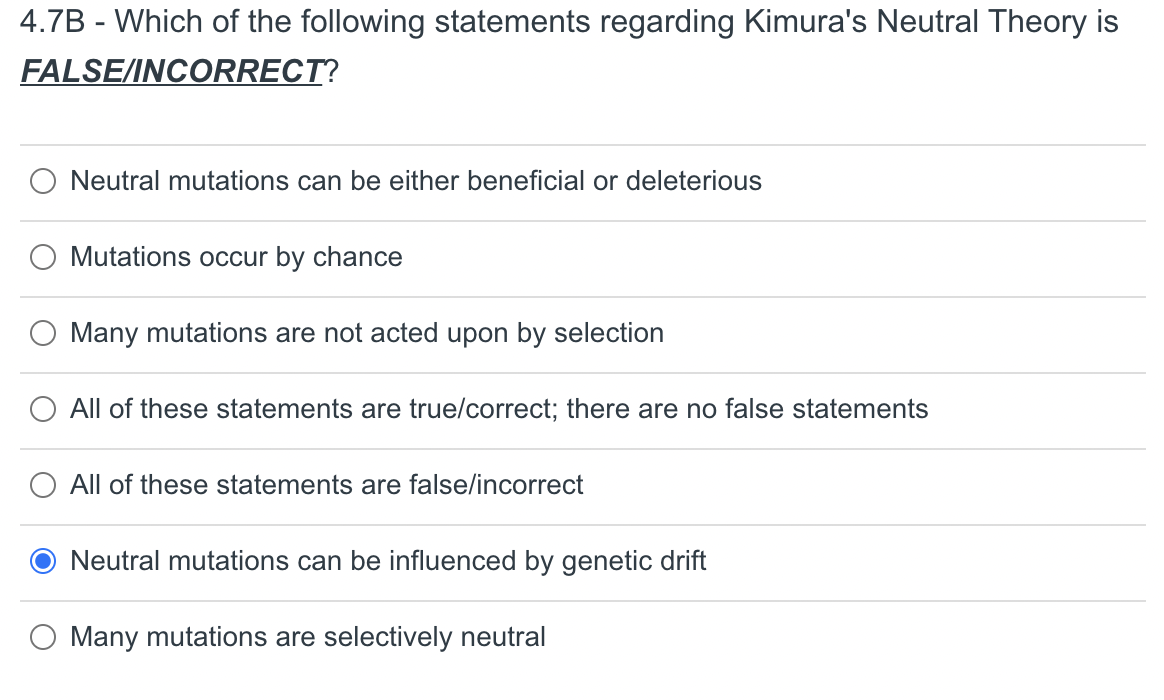Click "All of these statements are false/incorrect" text
This screenshot has height=700, width=1164.
point(327,485)
